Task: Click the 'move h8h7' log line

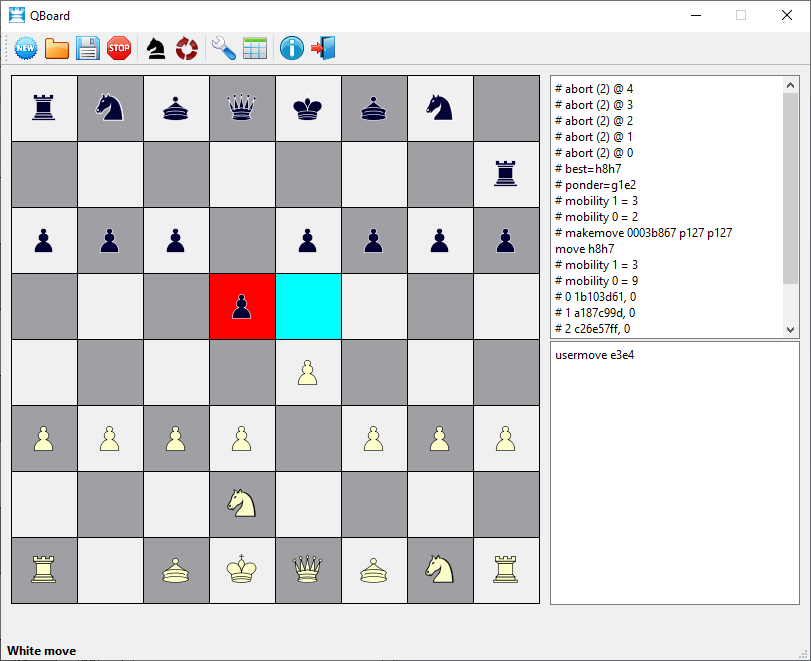Action: tap(584, 249)
